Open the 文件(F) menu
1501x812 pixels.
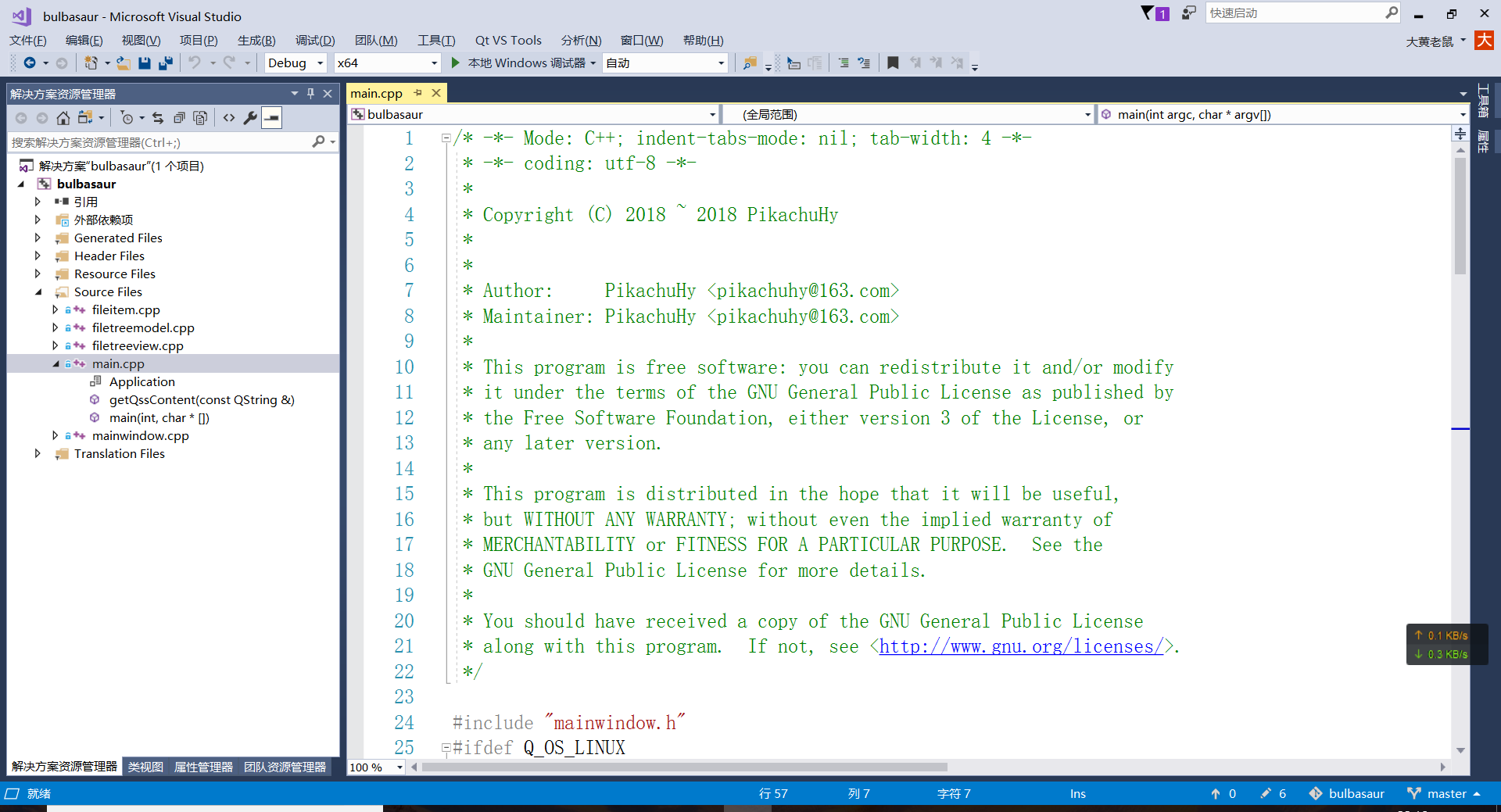coord(28,40)
